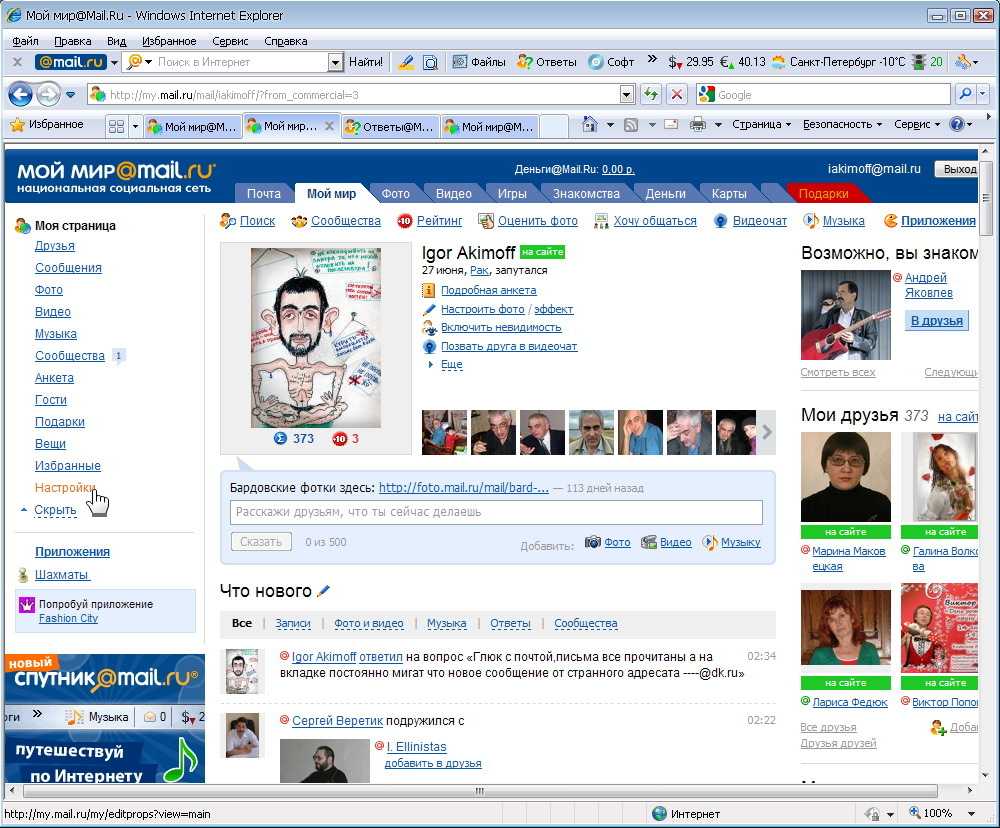This screenshot has width=1000, height=828.
Task: Click the horizontal scrollbar thumb
Action: [480, 791]
